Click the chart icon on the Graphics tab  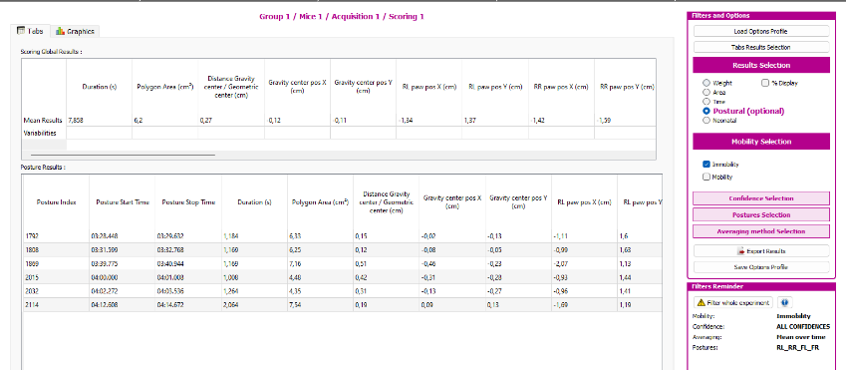click(60, 31)
